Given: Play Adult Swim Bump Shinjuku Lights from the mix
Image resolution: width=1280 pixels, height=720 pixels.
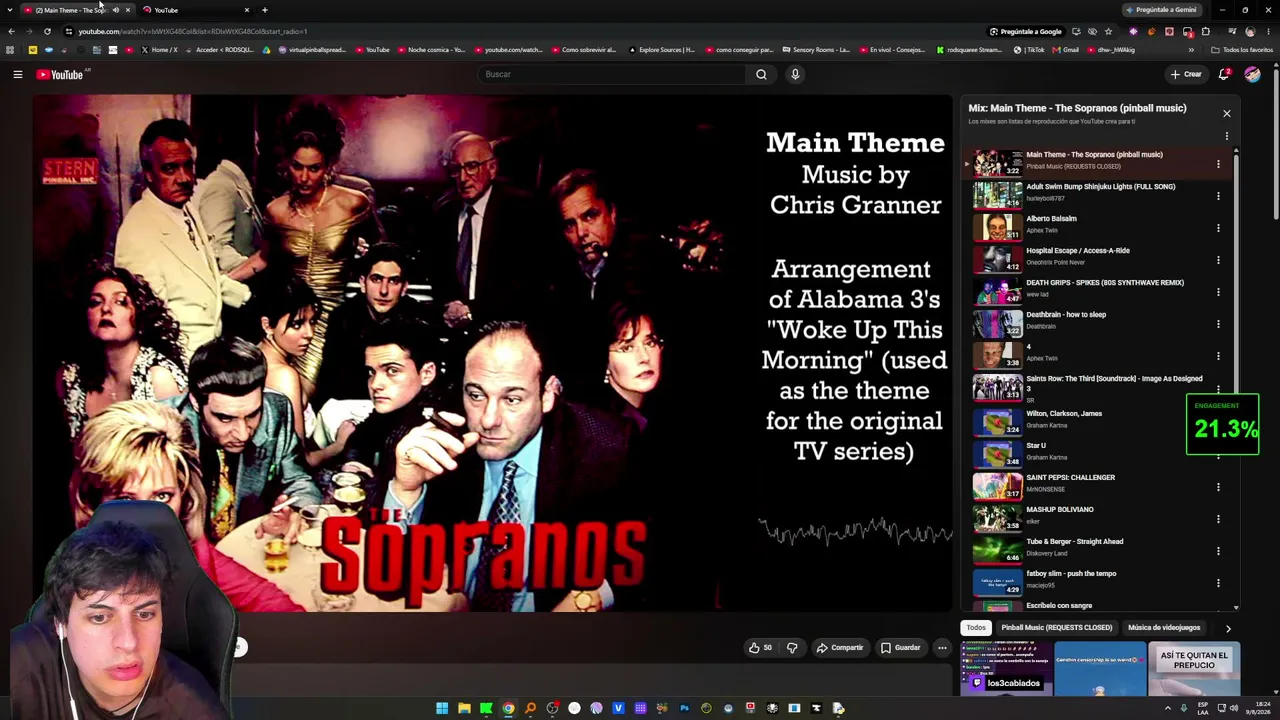Looking at the screenshot, I should 1095,194.
